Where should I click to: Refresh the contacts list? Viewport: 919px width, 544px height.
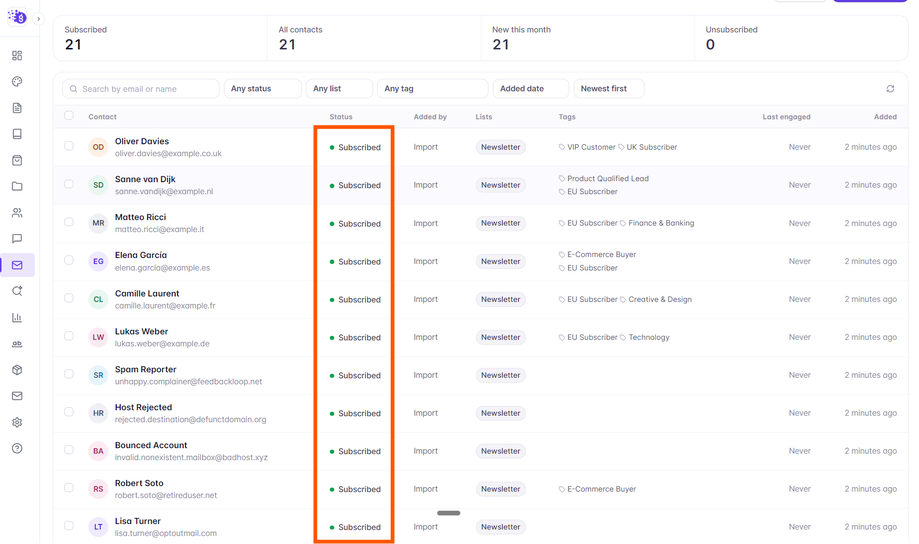coord(890,89)
